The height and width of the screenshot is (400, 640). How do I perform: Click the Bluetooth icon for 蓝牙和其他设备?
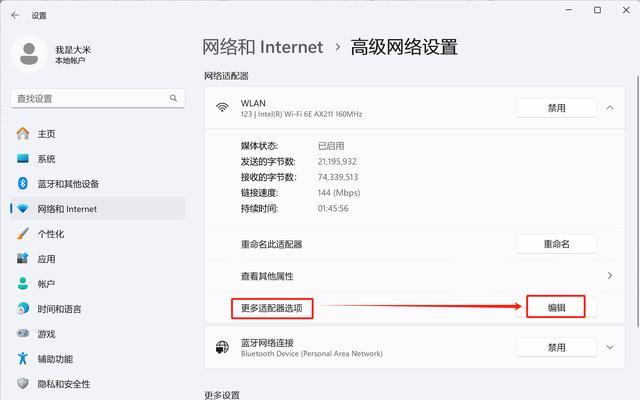pyautogui.click(x=23, y=184)
